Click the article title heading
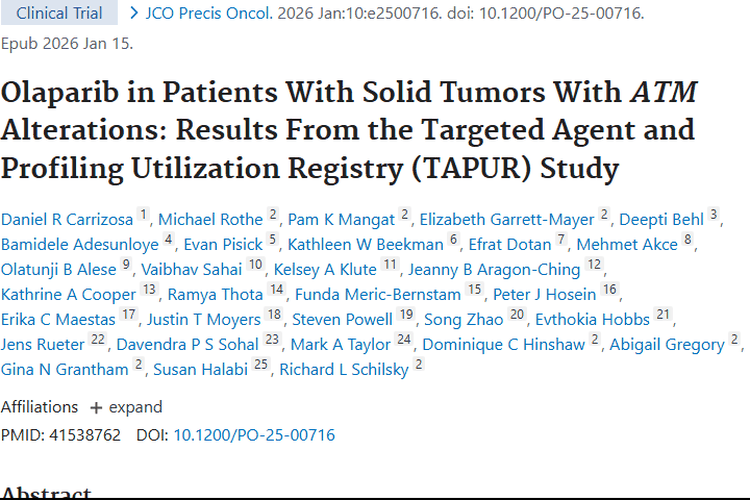750x500 pixels. tap(349, 130)
